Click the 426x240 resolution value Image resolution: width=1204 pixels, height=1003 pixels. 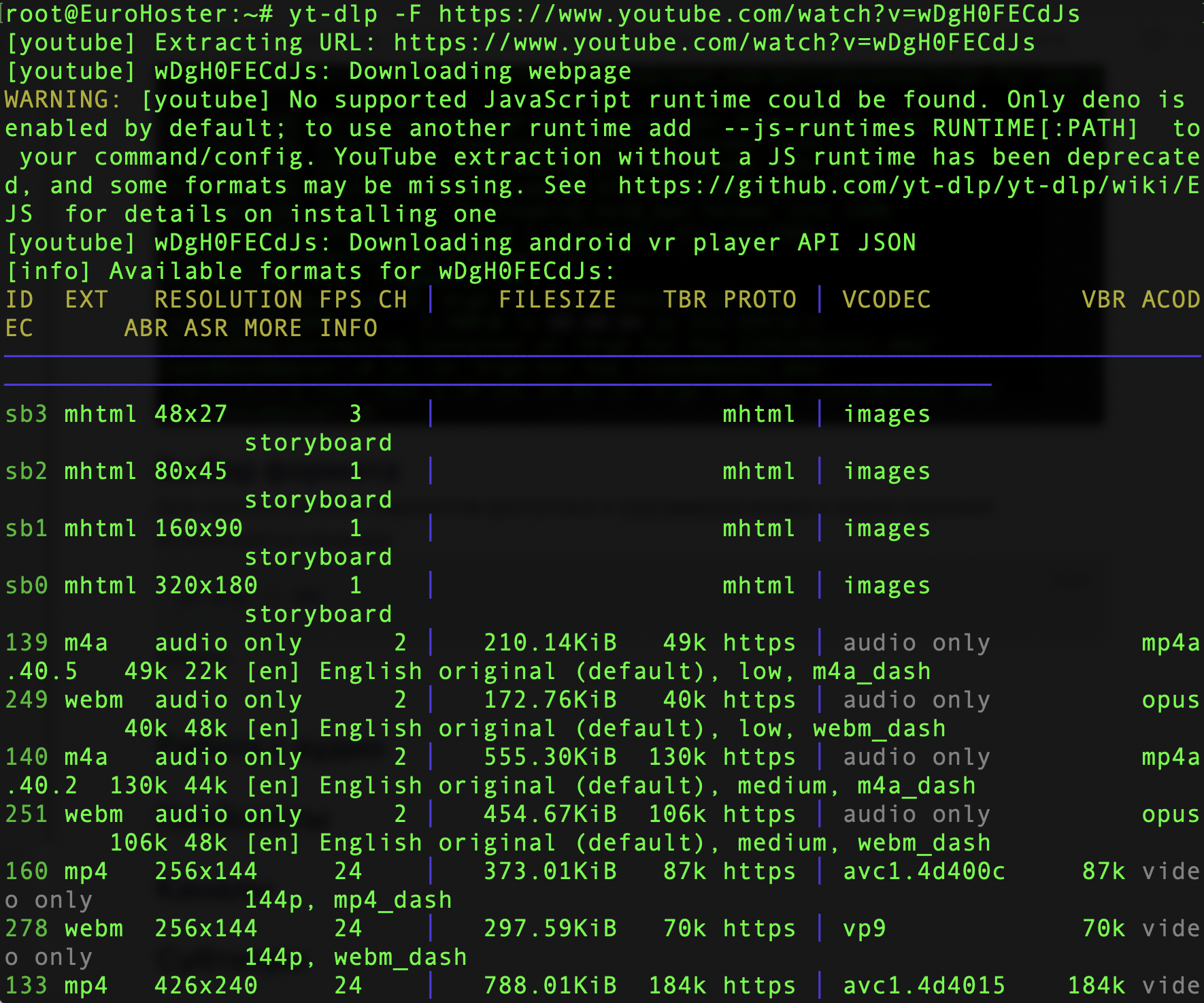click(206, 985)
